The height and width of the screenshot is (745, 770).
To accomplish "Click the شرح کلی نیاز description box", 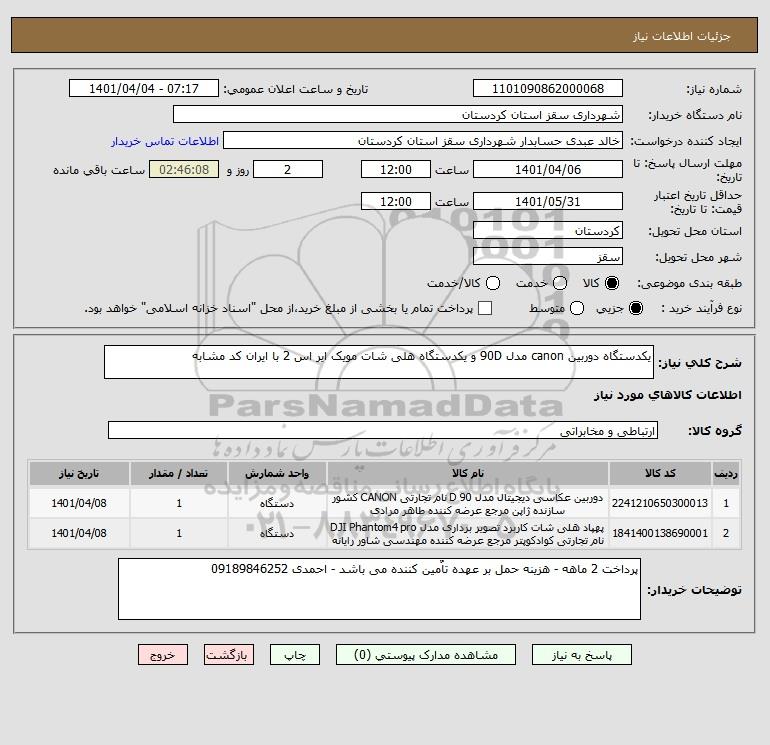I will [x=379, y=362].
